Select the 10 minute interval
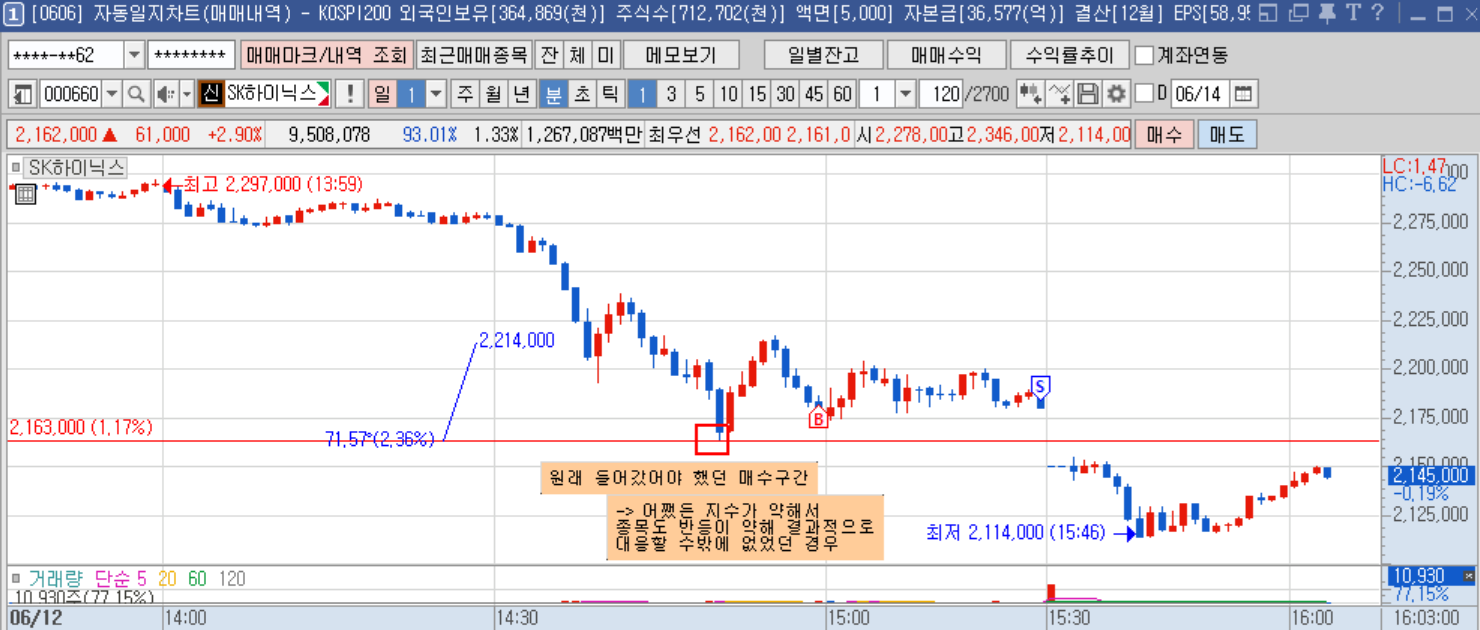This screenshot has height=630, width=1480. [729, 95]
